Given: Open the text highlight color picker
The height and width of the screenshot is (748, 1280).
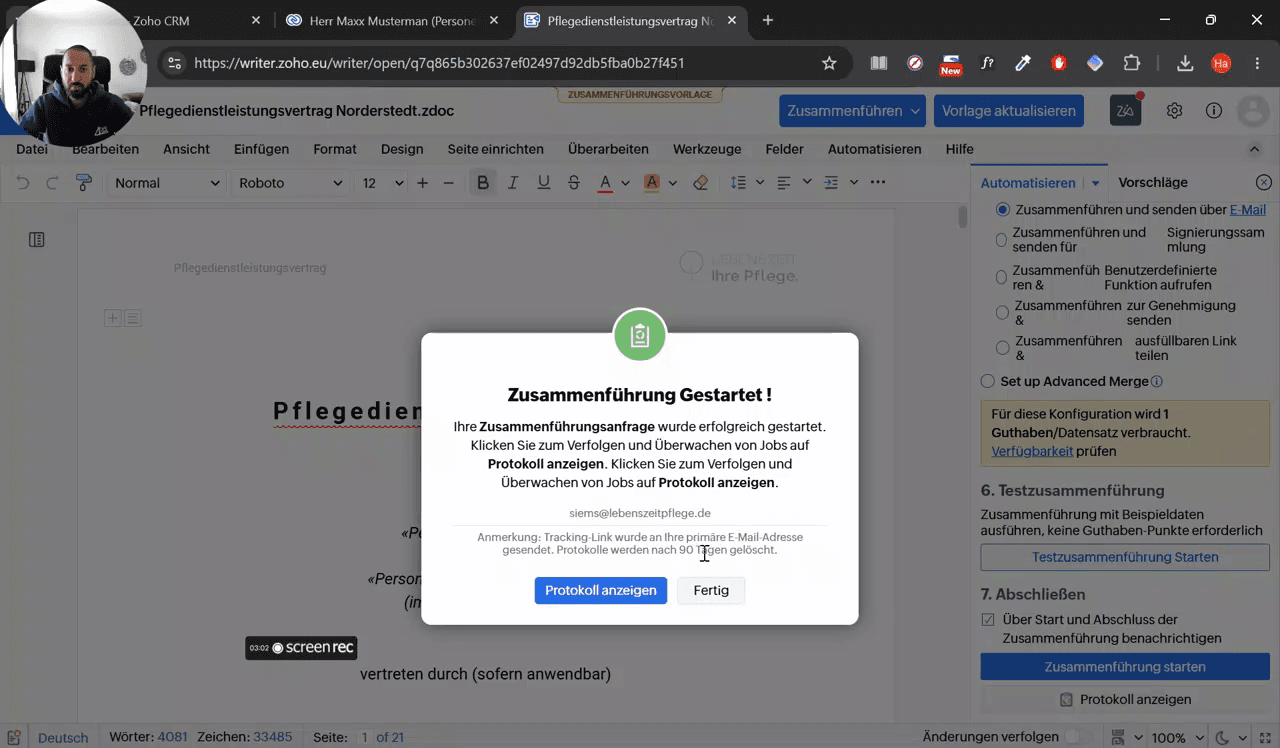Looking at the screenshot, I should 652,183.
